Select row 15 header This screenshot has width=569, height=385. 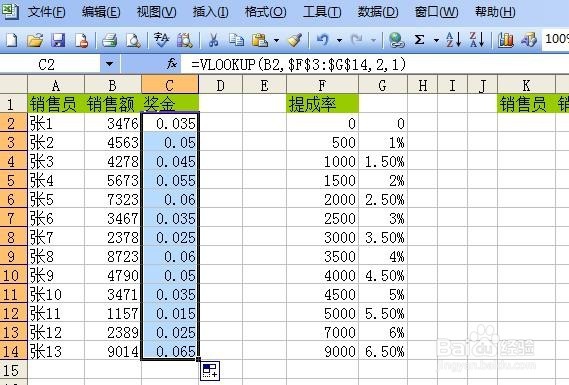click(13, 370)
